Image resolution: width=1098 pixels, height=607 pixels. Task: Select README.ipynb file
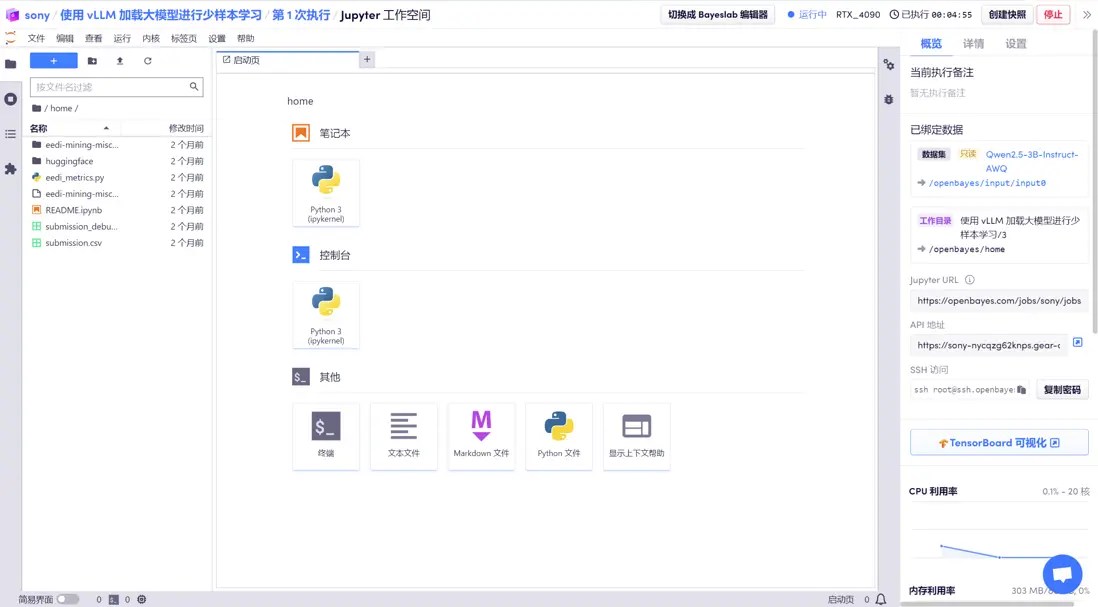[117, 210]
